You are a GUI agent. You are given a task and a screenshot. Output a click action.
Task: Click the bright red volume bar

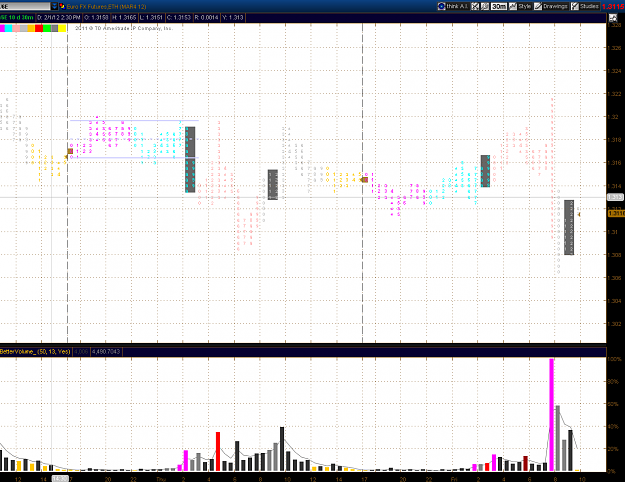218,451
